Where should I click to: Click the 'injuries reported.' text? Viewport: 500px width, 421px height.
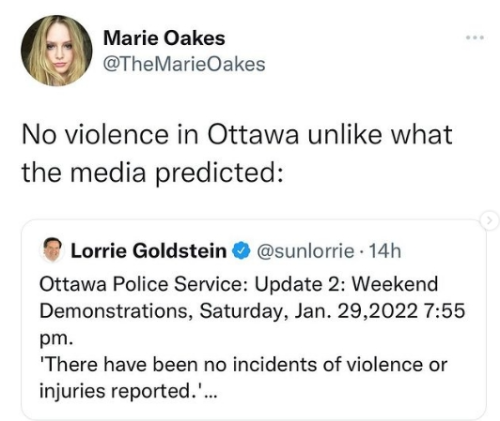(x=121, y=391)
